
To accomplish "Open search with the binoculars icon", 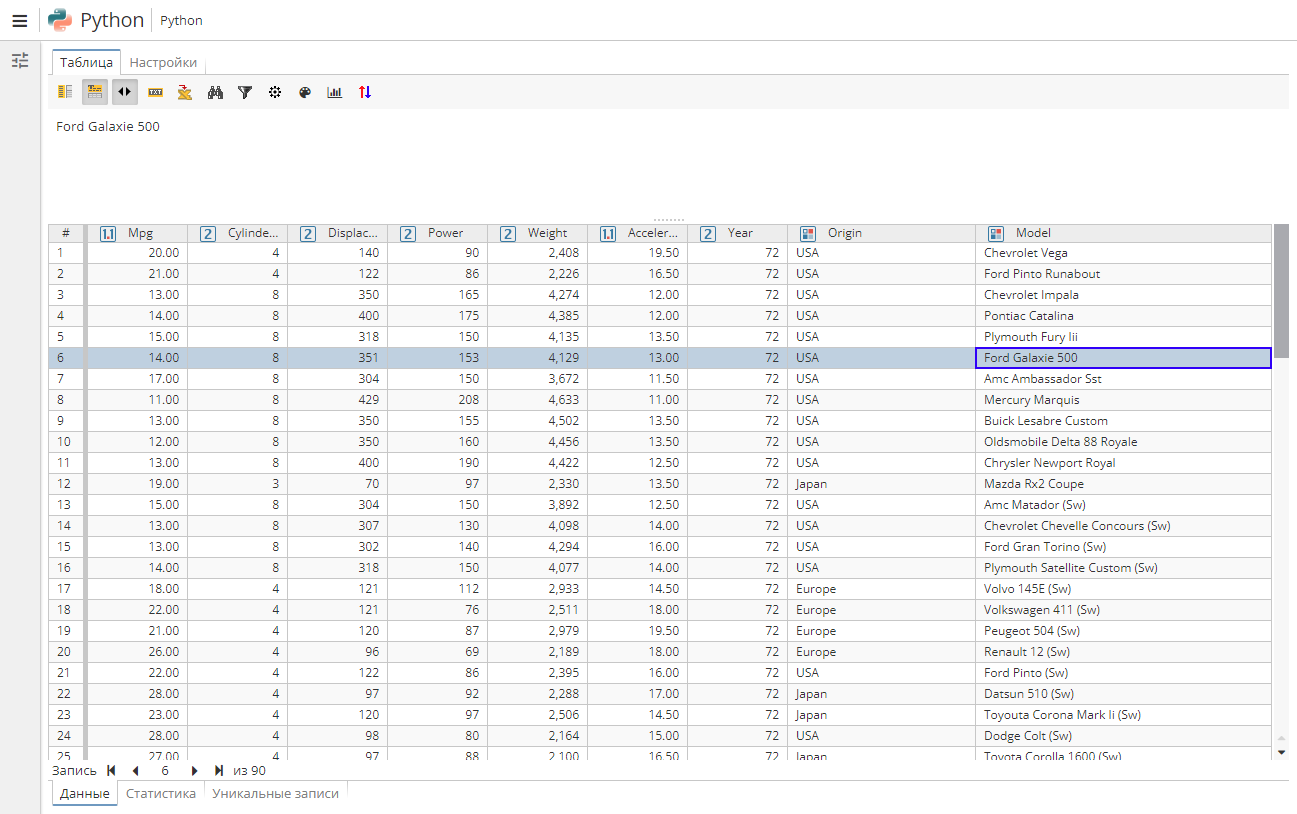I will point(215,92).
